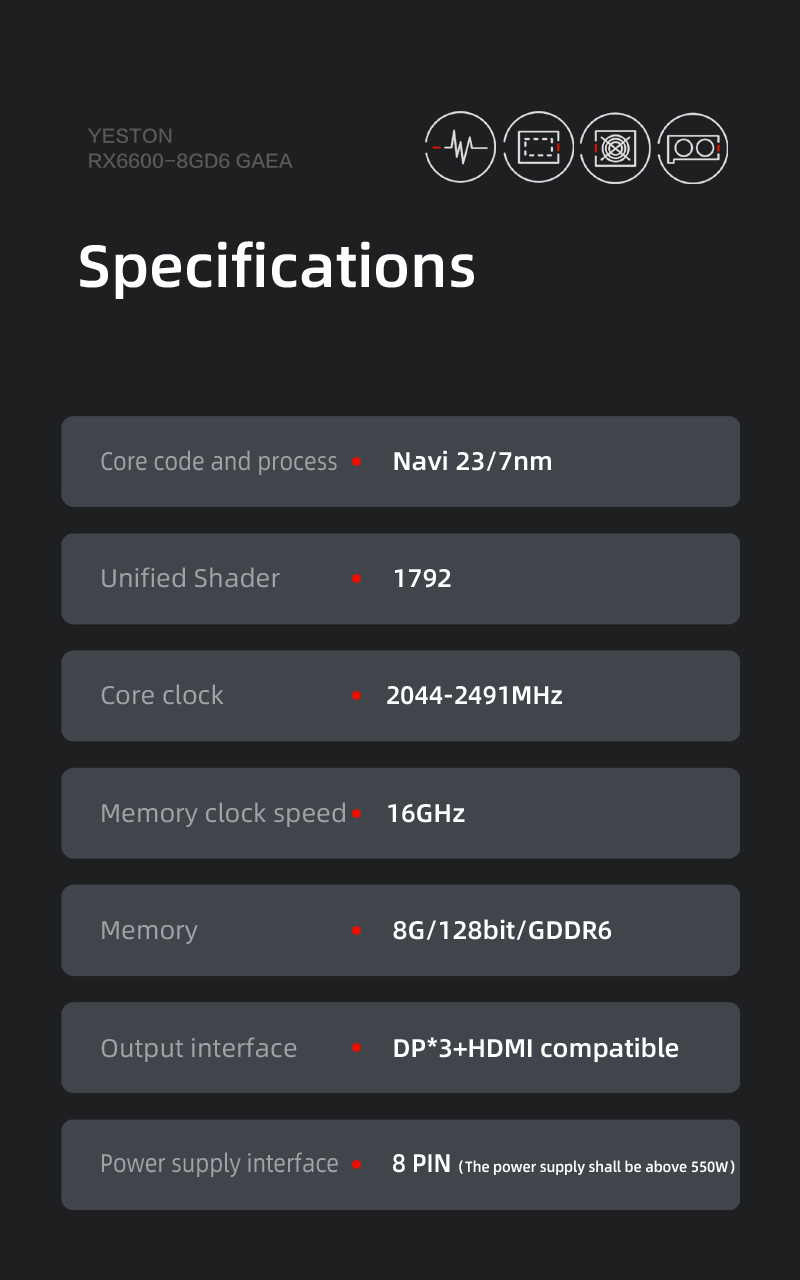Click the RX6600-8GD6 GAEA model text

pos(190,161)
